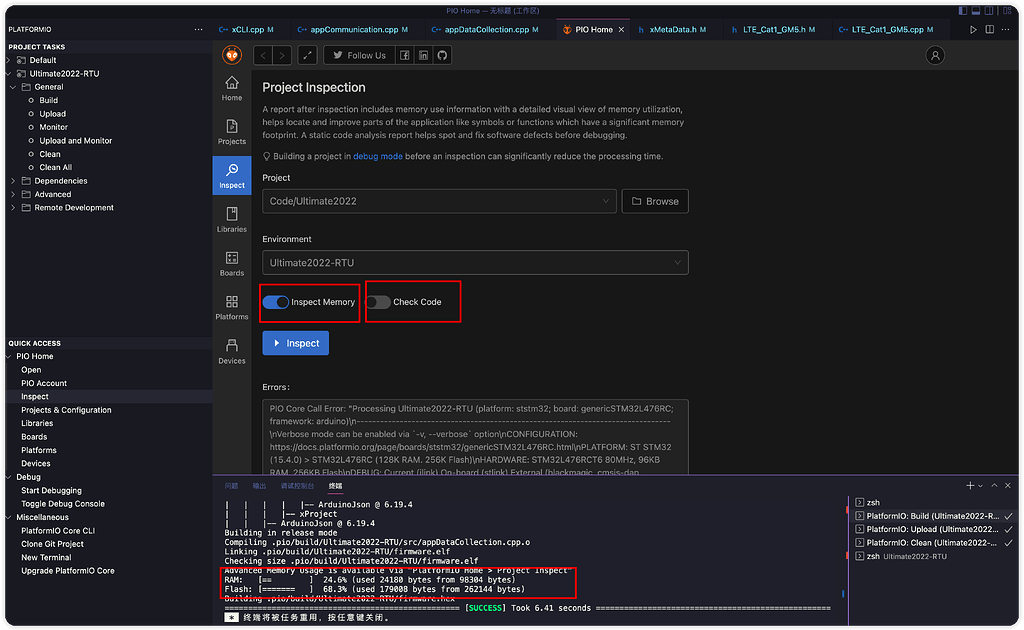Open the Boards browser icon

pyautogui.click(x=231, y=262)
